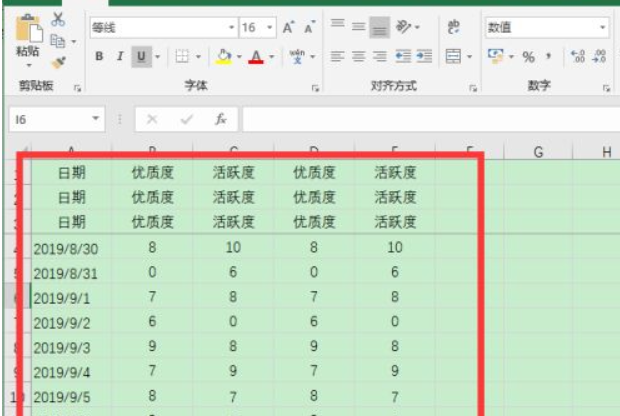Open underline style dropdown arrow
This screenshot has height=416, width=620.
click(158, 57)
